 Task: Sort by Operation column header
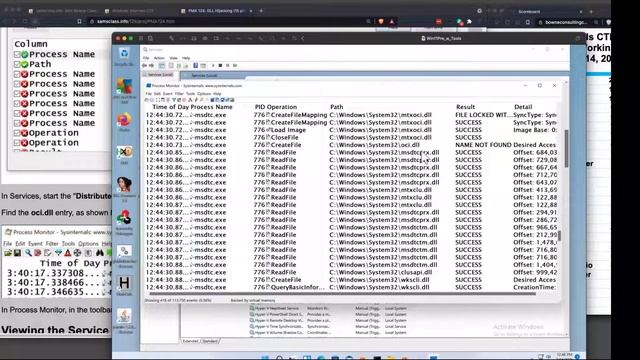click(282, 107)
